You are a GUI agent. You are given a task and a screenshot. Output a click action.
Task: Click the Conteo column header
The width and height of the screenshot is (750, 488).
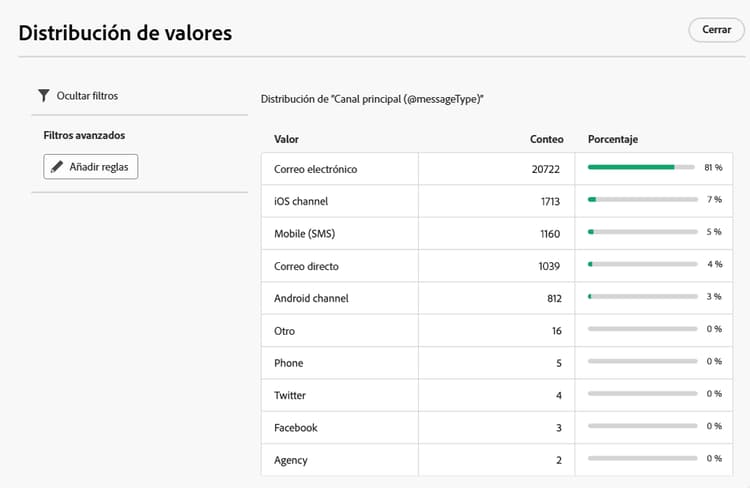pyautogui.click(x=546, y=139)
